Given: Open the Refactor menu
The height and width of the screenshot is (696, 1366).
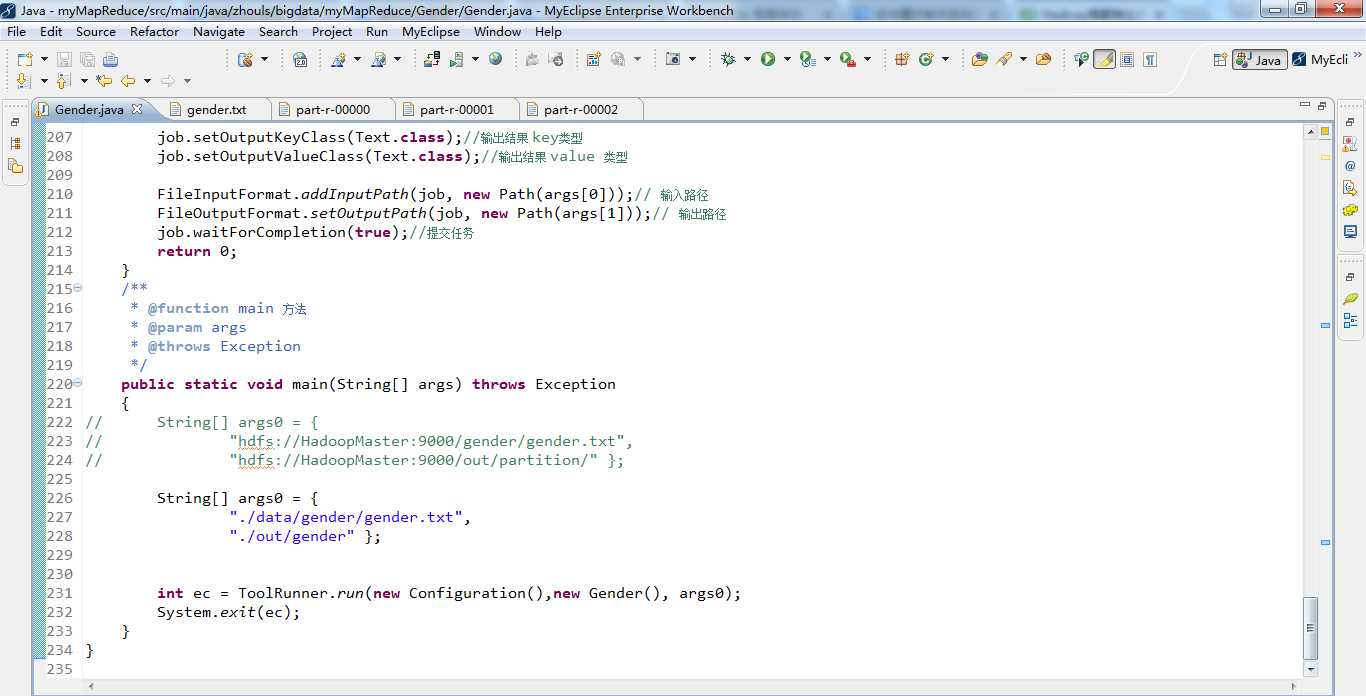Looking at the screenshot, I should point(155,31).
